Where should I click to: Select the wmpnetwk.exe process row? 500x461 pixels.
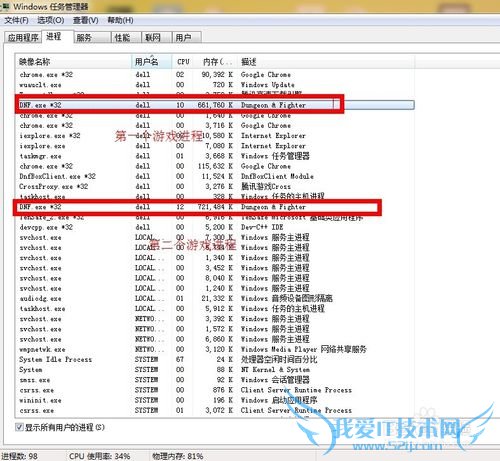pyautogui.click(x=215, y=349)
